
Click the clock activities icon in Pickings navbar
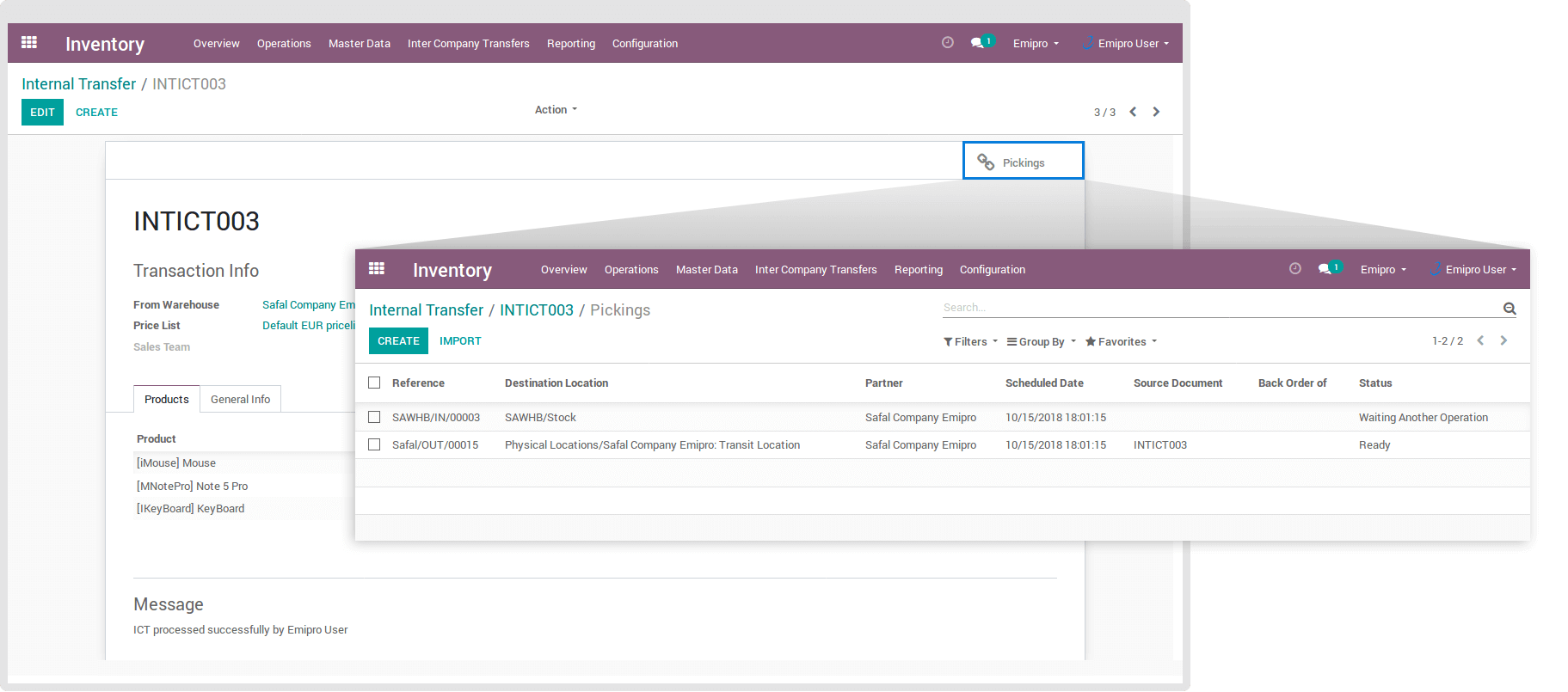click(1294, 269)
